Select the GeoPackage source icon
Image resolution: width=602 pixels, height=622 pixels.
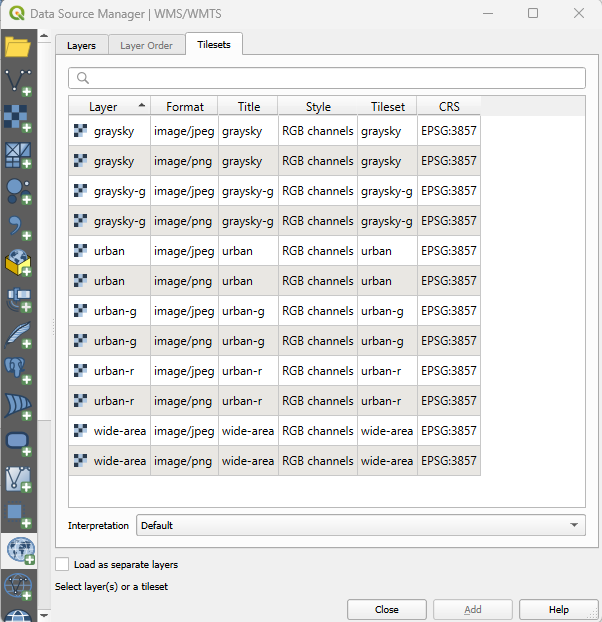click(17, 263)
